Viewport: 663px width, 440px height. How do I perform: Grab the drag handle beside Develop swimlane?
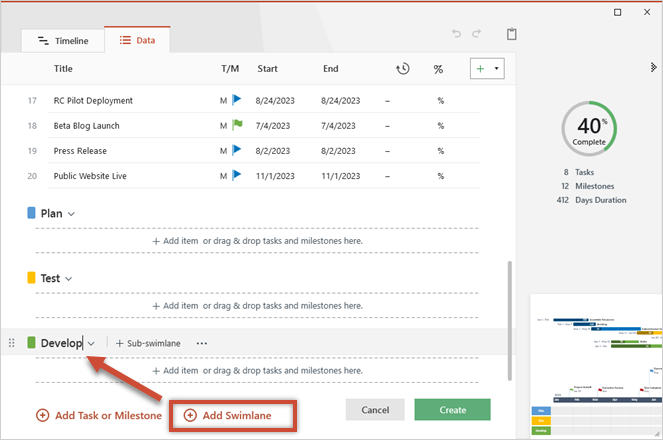12,343
